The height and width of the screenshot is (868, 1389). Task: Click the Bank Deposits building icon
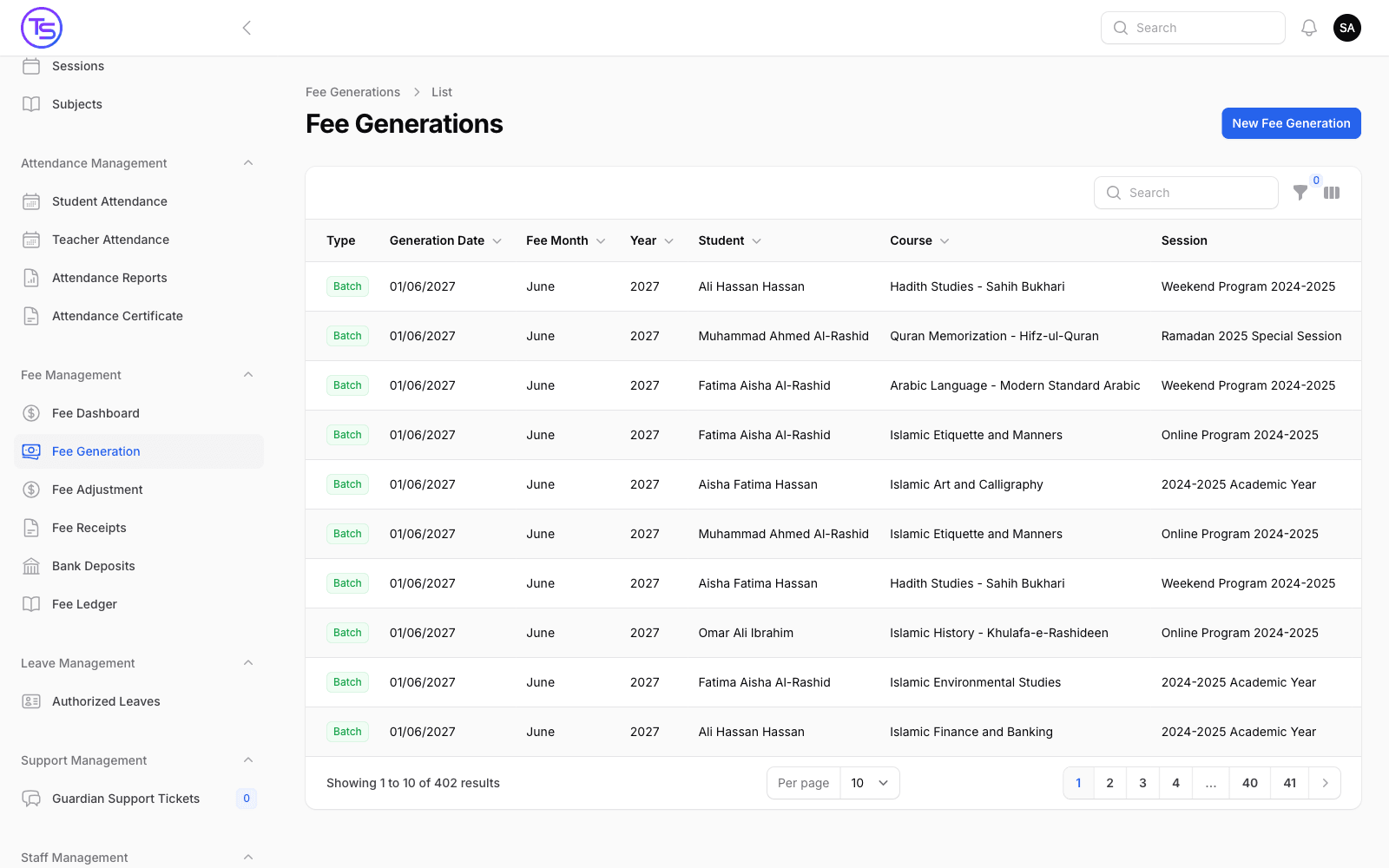pos(31,566)
